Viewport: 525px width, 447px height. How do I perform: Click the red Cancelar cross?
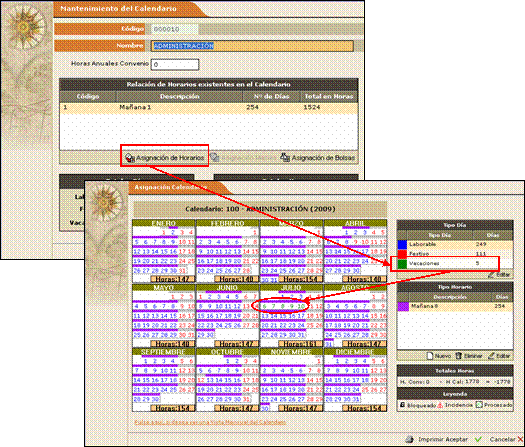520,439
